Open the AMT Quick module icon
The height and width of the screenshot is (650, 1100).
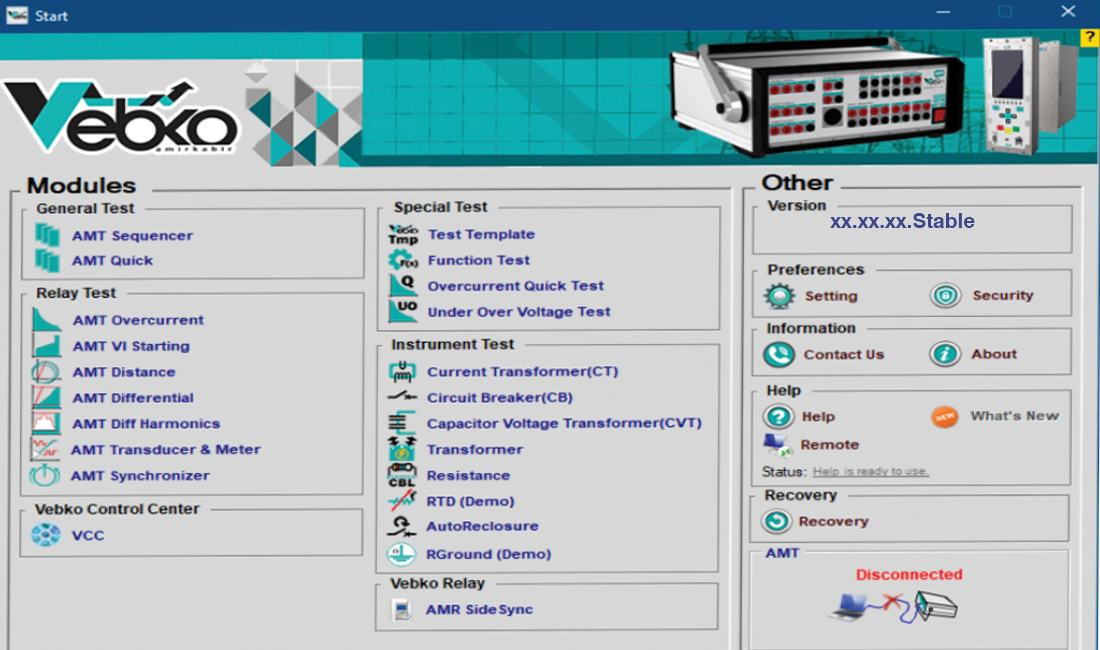[x=47, y=260]
